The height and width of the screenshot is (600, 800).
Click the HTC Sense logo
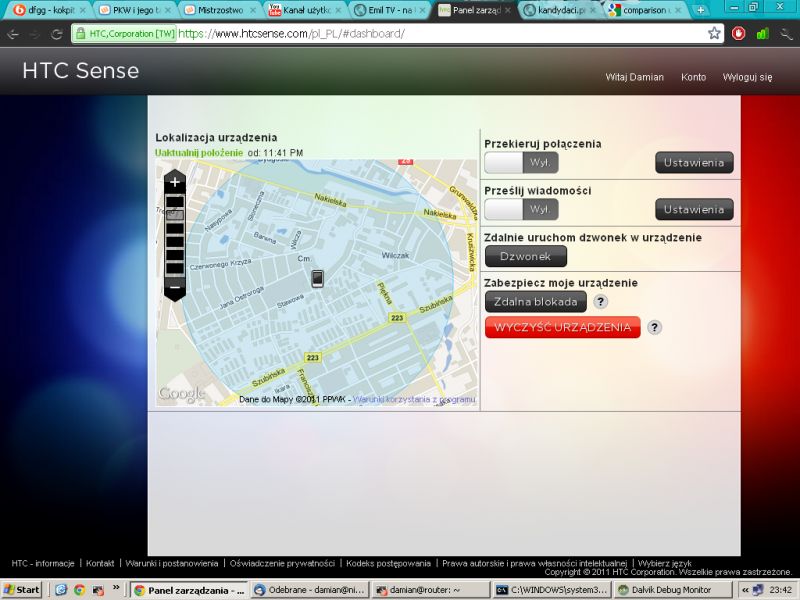coord(81,70)
